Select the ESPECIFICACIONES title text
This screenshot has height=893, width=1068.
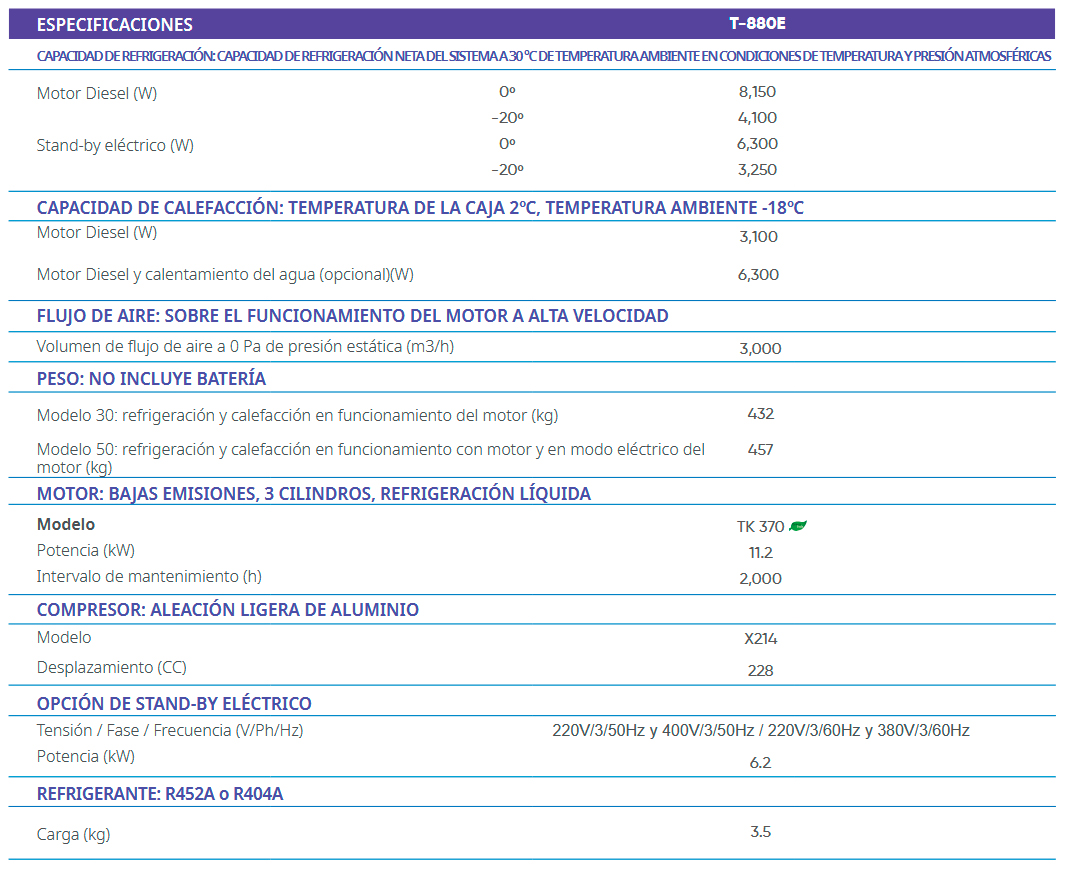click(x=115, y=25)
